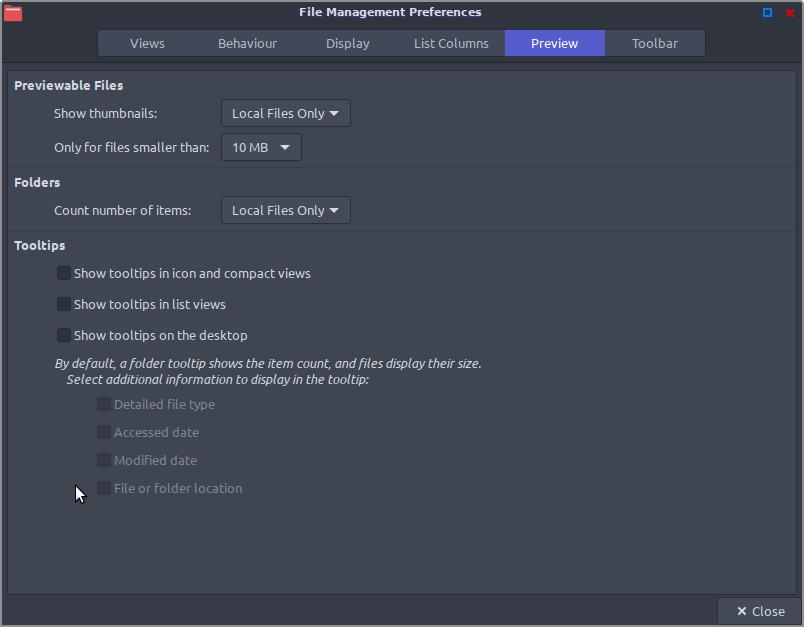
Task: Open the Count number of items dropdown
Action: point(286,210)
